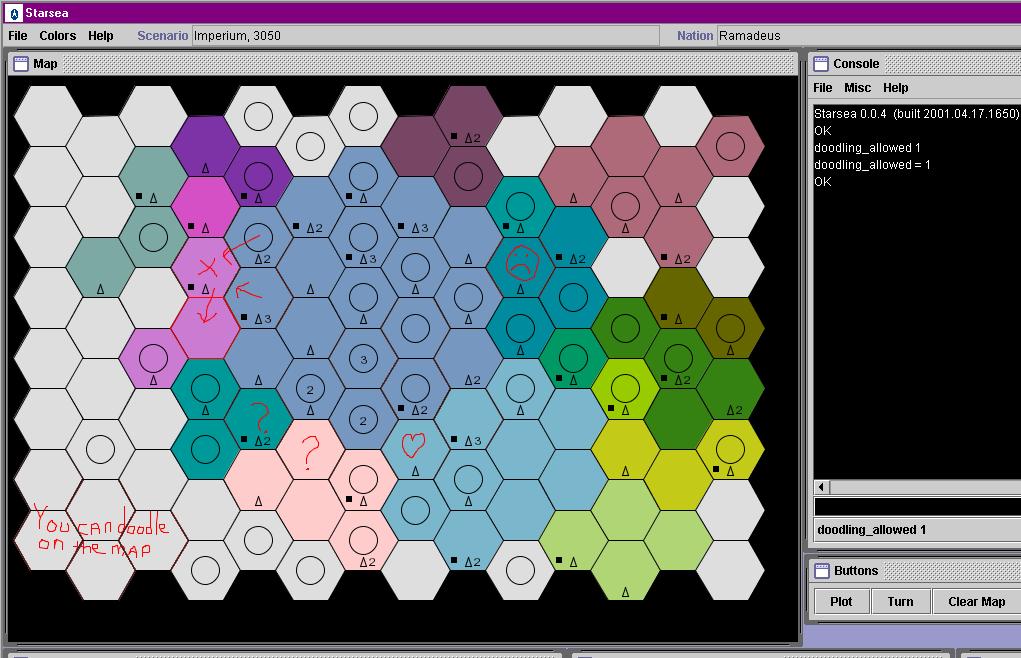Select the teal hex with the question mark
1021x658 pixels.
[257, 418]
